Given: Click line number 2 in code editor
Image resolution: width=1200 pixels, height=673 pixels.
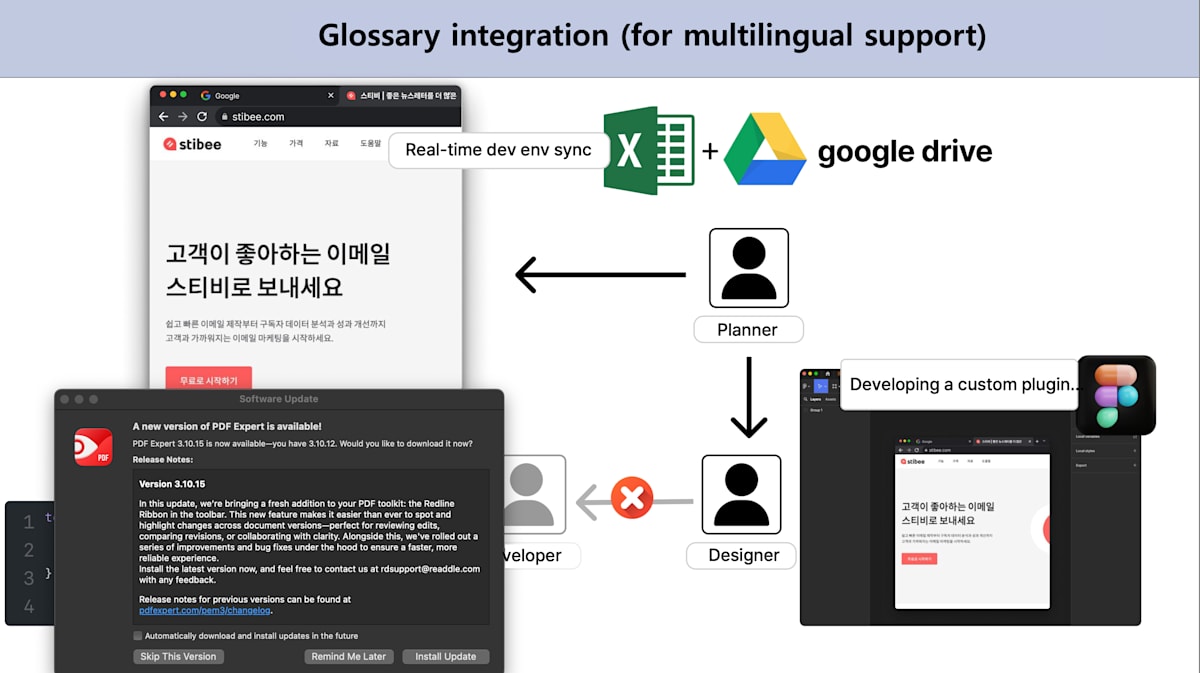Looking at the screenshot, I should pyautogui.click(x=29, y=549).
